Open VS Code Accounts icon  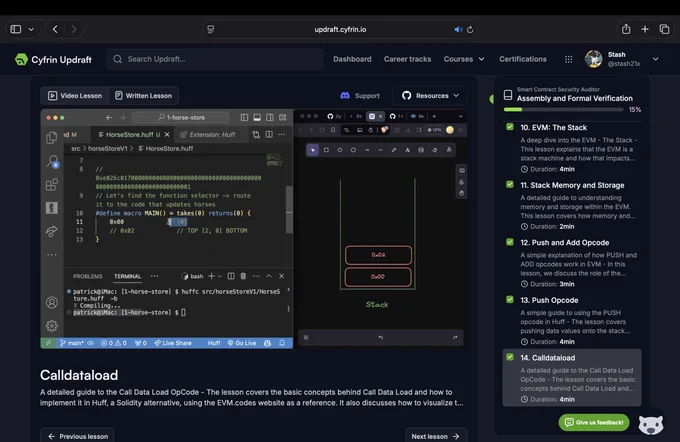tap(52, 302)
